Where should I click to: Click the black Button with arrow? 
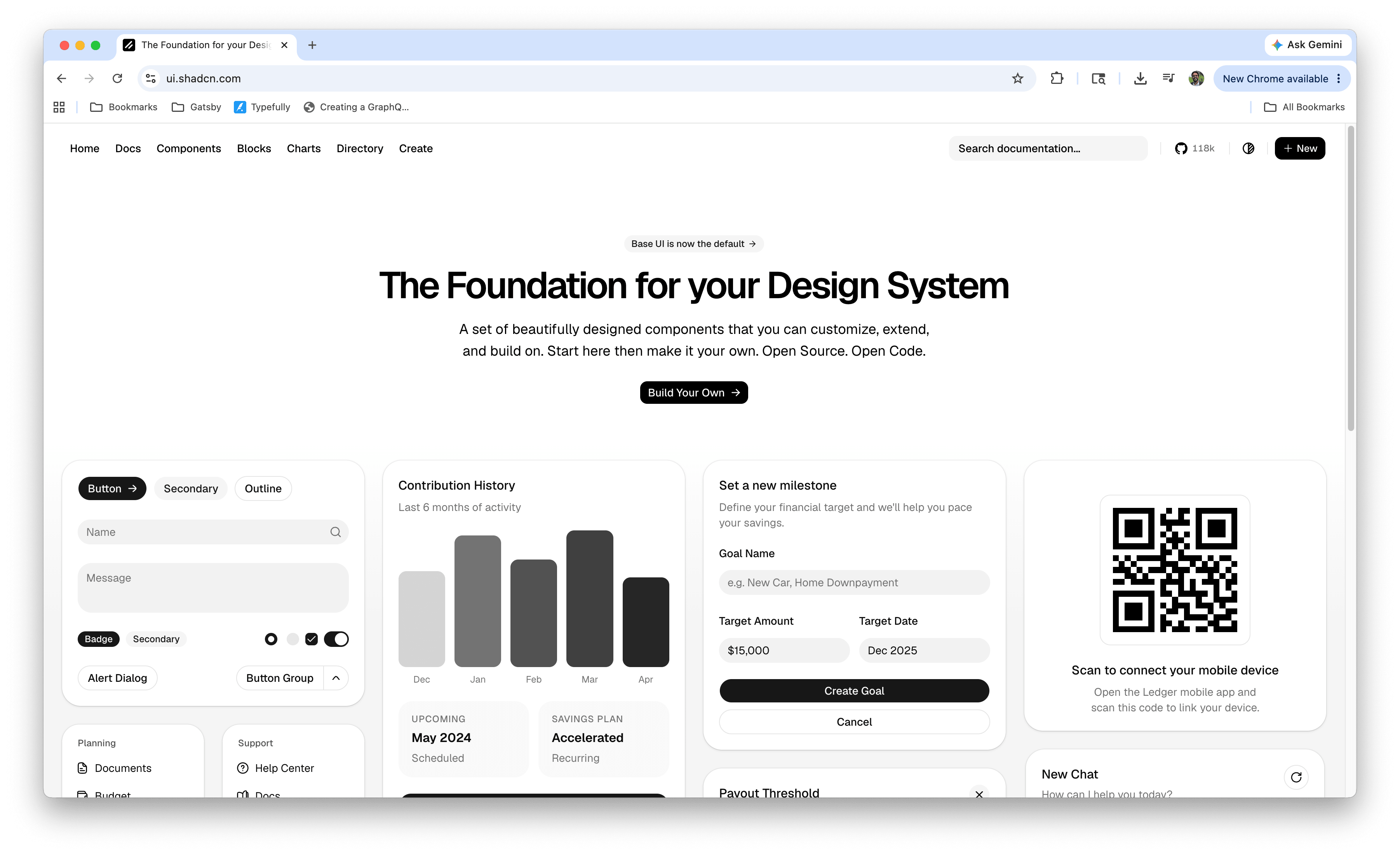(112, 488)
